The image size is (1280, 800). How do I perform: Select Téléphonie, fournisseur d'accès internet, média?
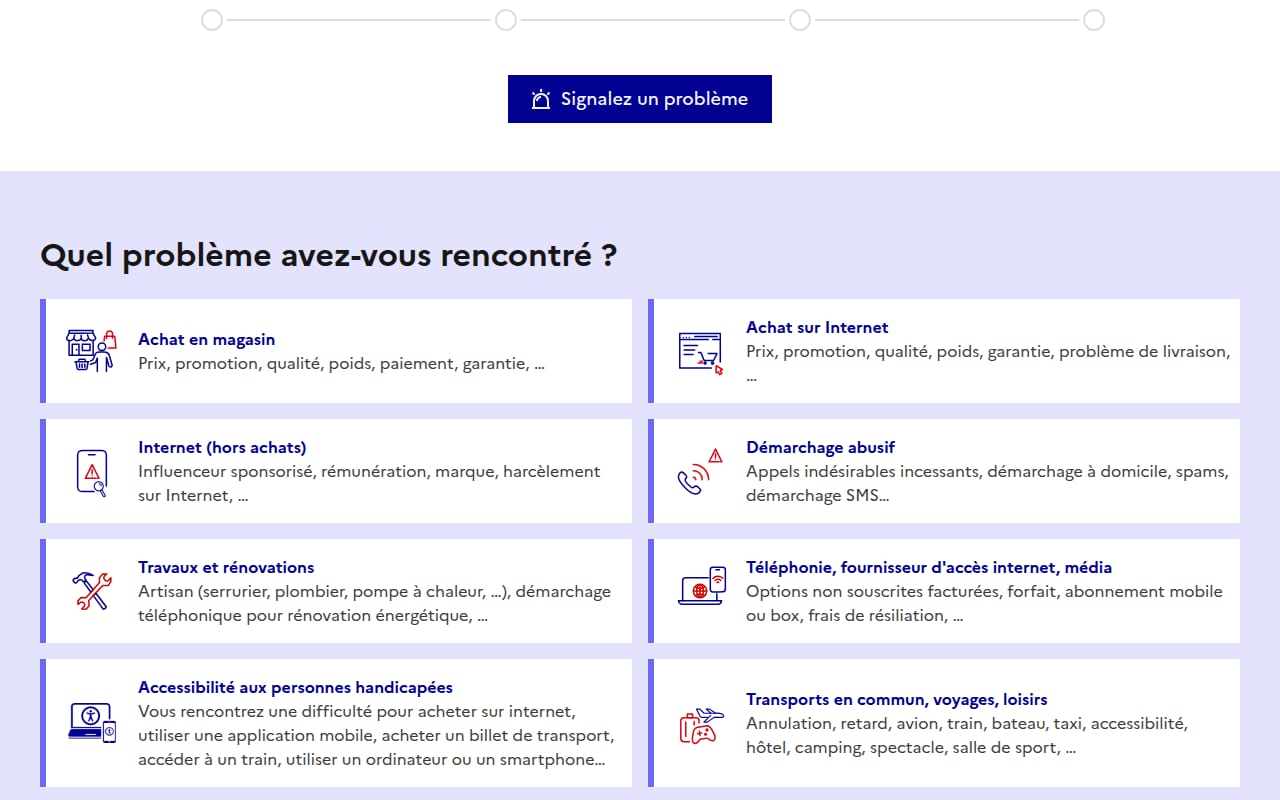[x=929, y=567]
